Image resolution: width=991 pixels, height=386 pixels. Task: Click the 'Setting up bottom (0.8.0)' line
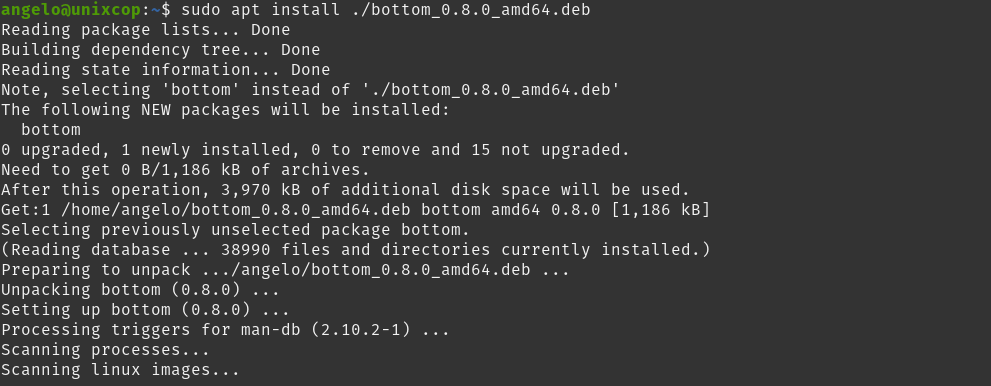click(145, 310)
